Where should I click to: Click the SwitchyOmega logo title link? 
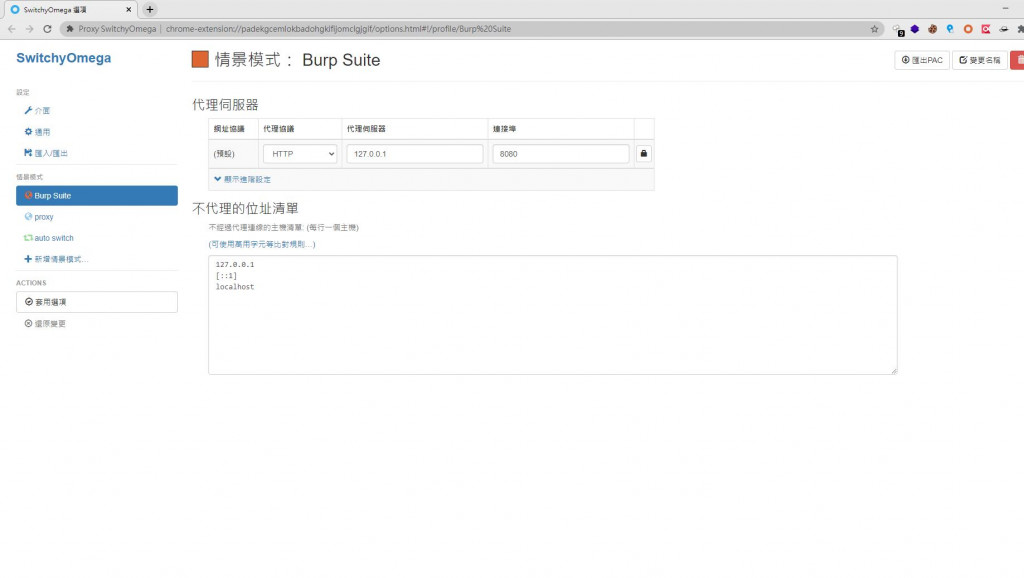[63, 57]
